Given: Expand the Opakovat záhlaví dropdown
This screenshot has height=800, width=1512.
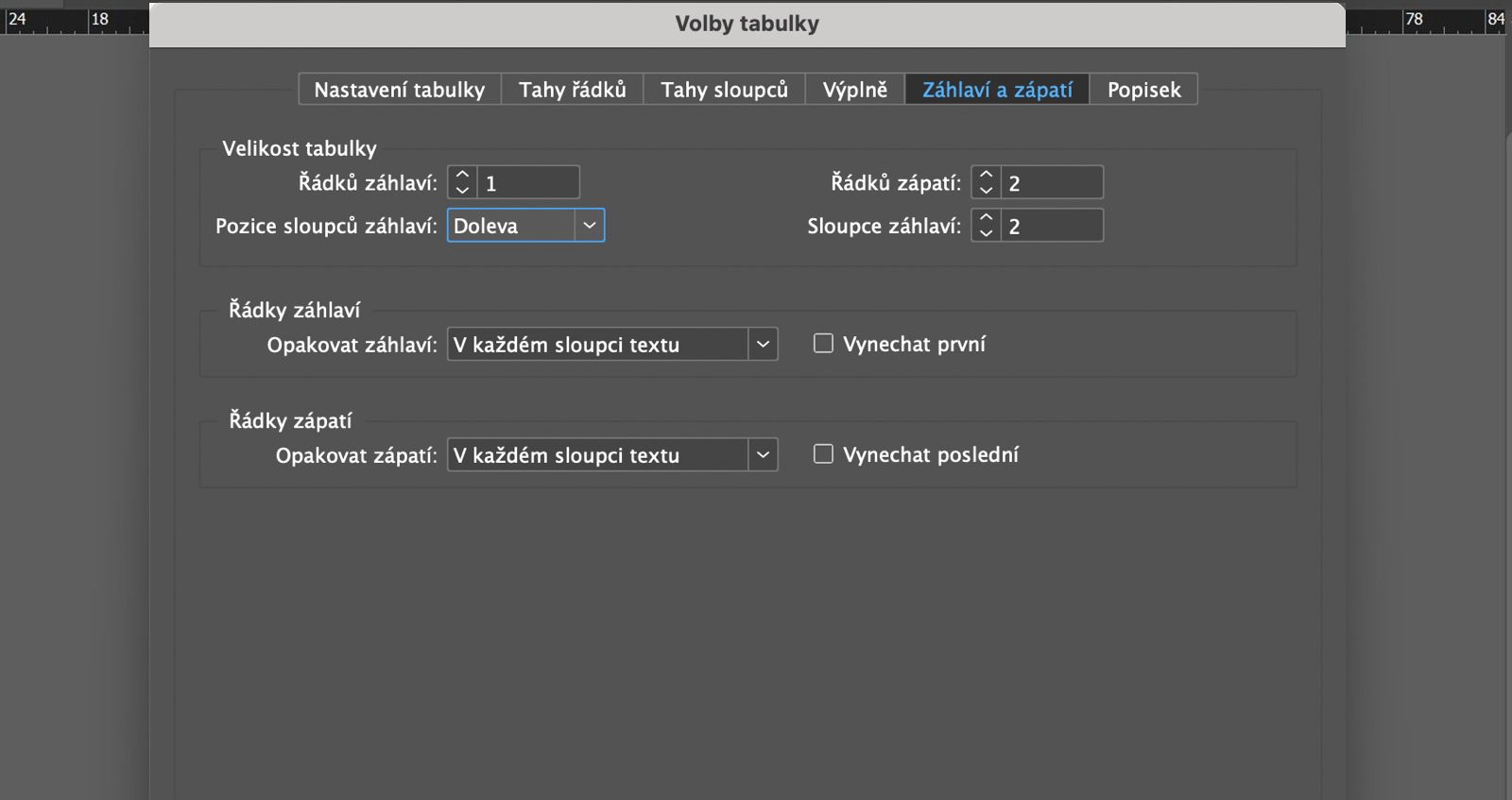Looking at the screenshot, I should pos(612,345).
